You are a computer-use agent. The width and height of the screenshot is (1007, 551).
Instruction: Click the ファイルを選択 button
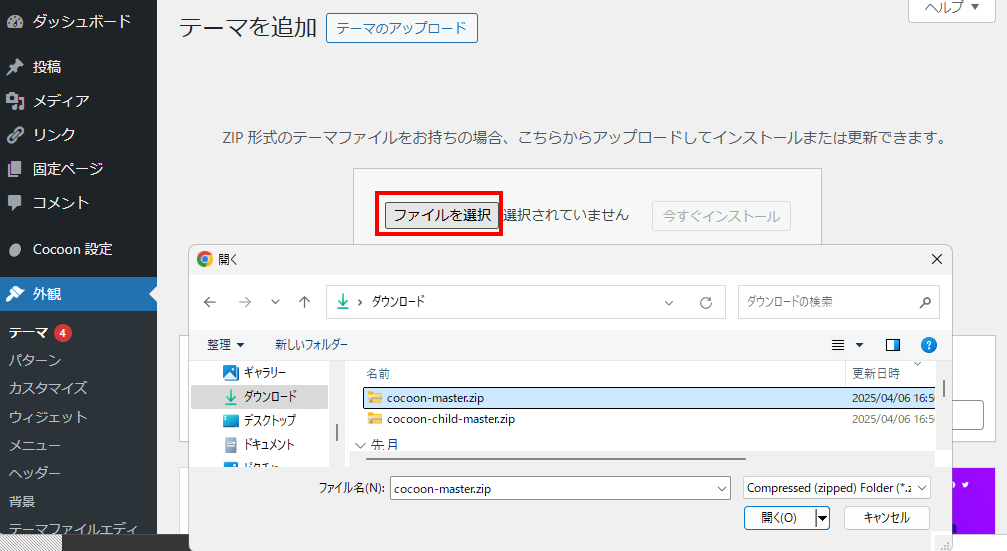[441, 215]
